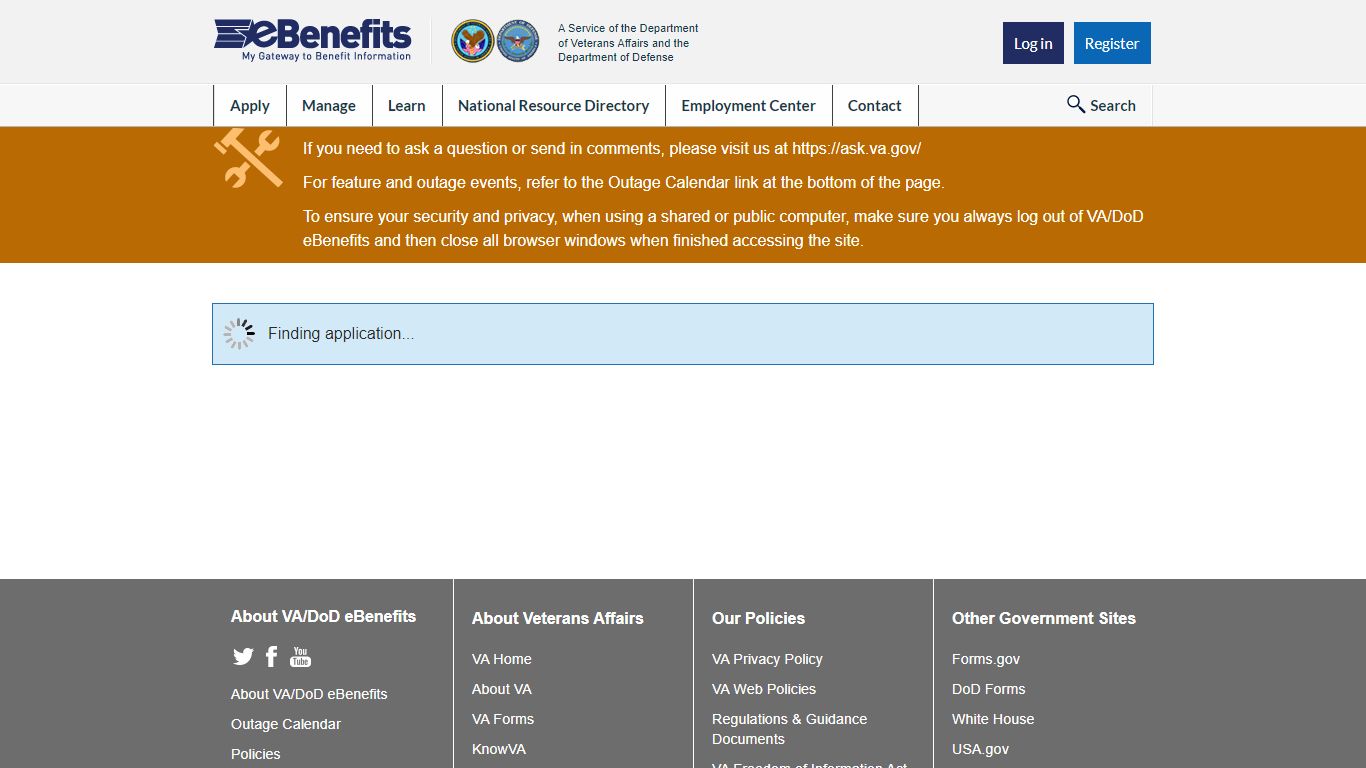Open the Facebook icon in footer

(271, 656)
